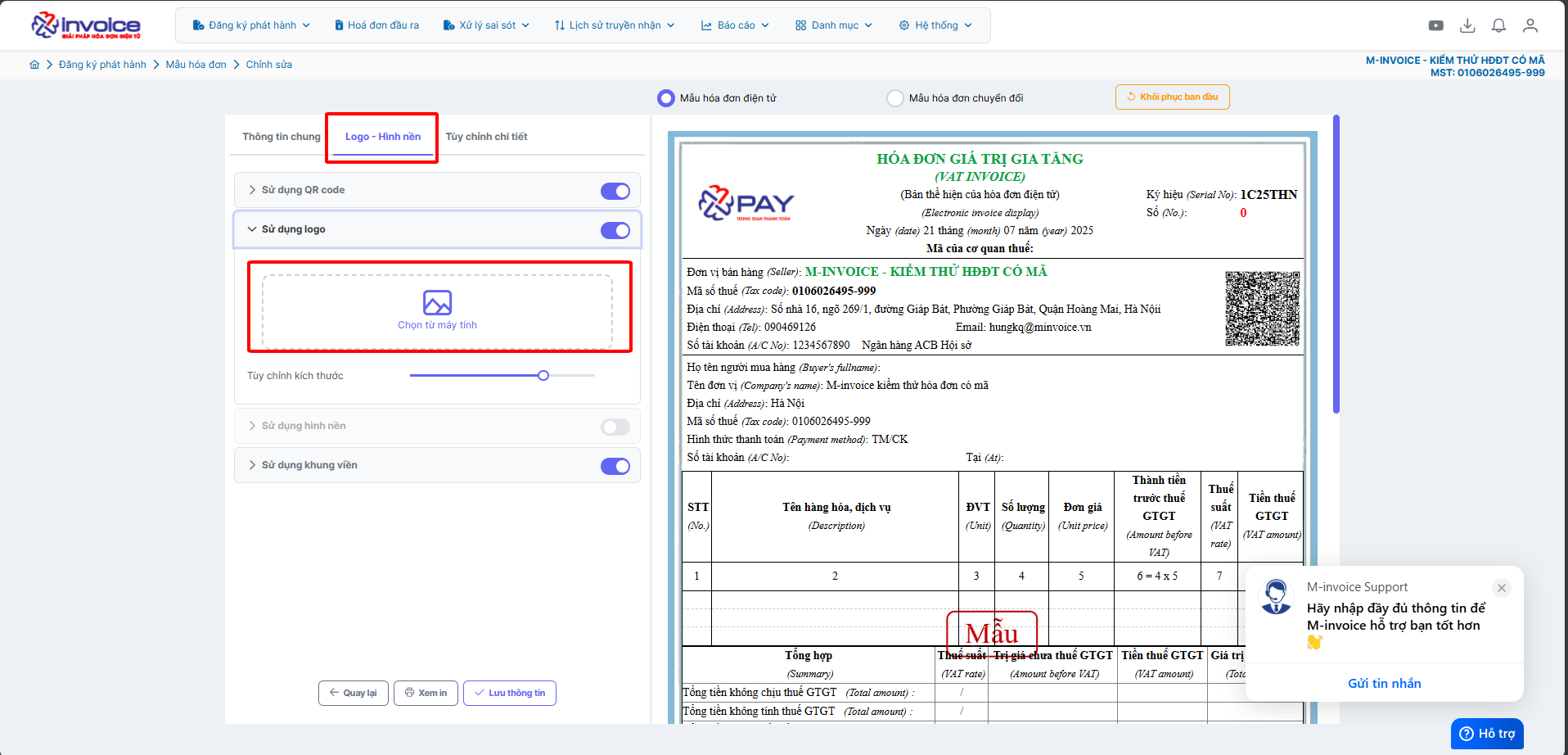1568x755 pixels.
Task: Open the Xử lý sai sót menu
Action: [x=486, y=25]
